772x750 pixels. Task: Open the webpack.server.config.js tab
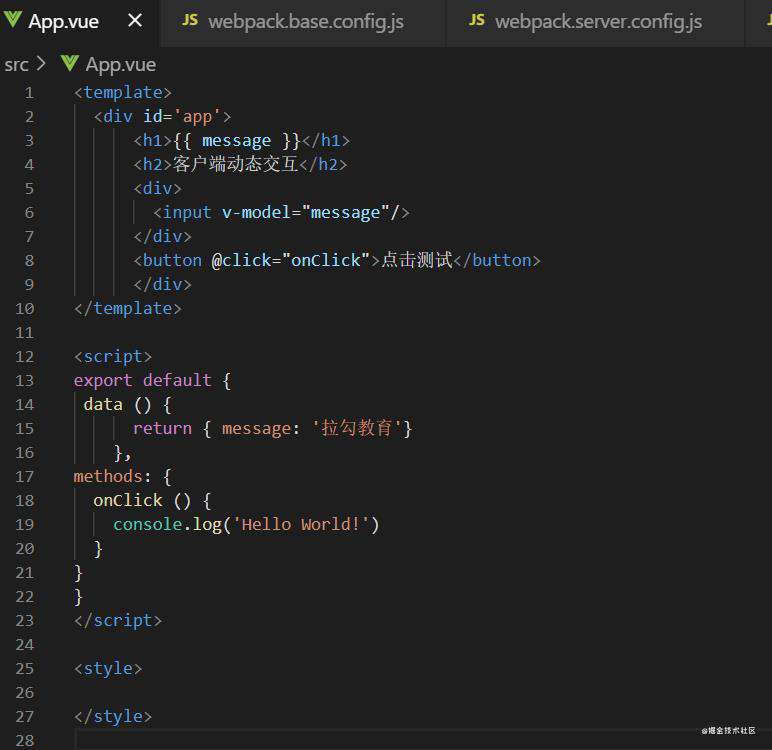pyautogui.click(x=595, y=22)
